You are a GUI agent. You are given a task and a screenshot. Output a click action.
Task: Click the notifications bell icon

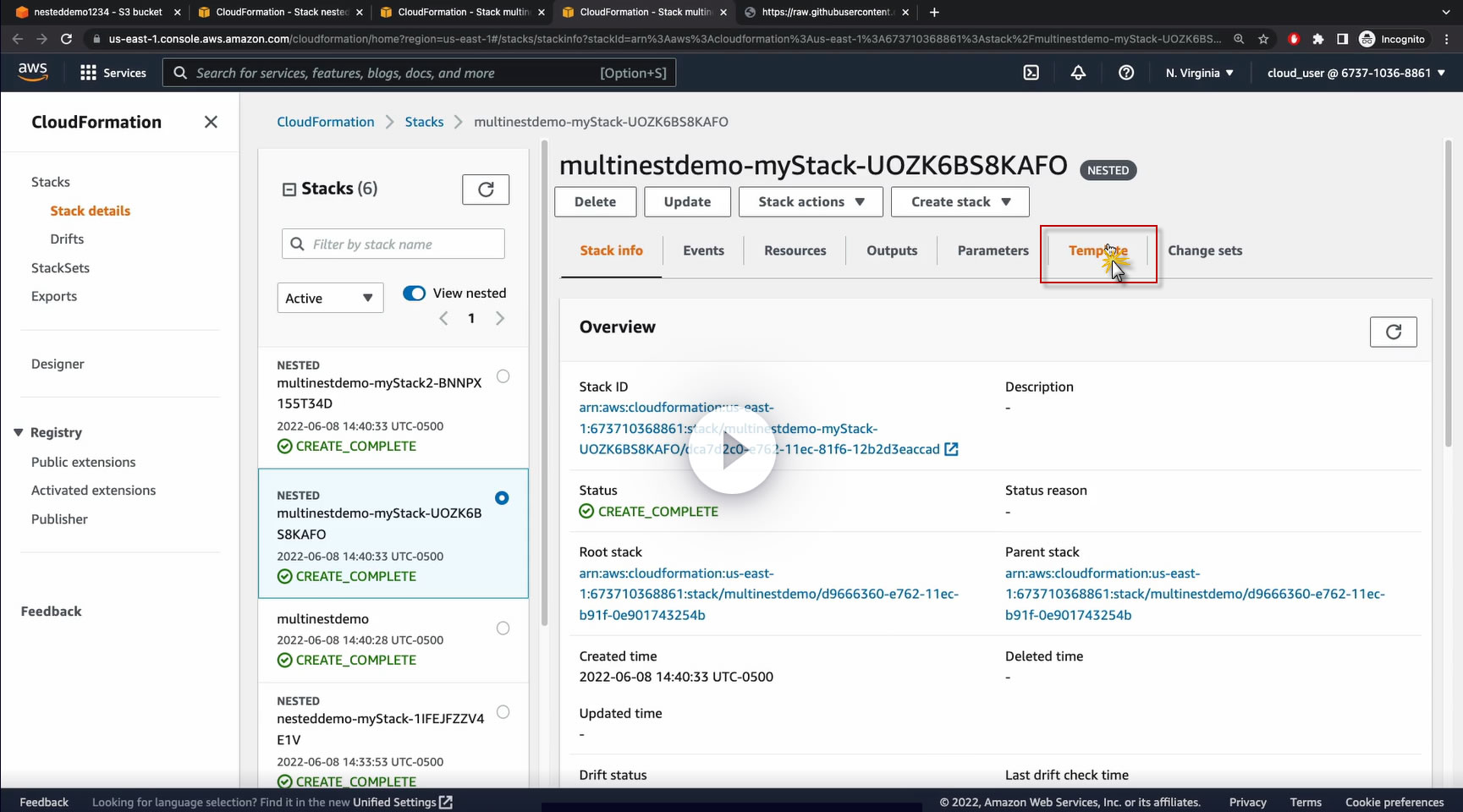(x=1078, y=73)
